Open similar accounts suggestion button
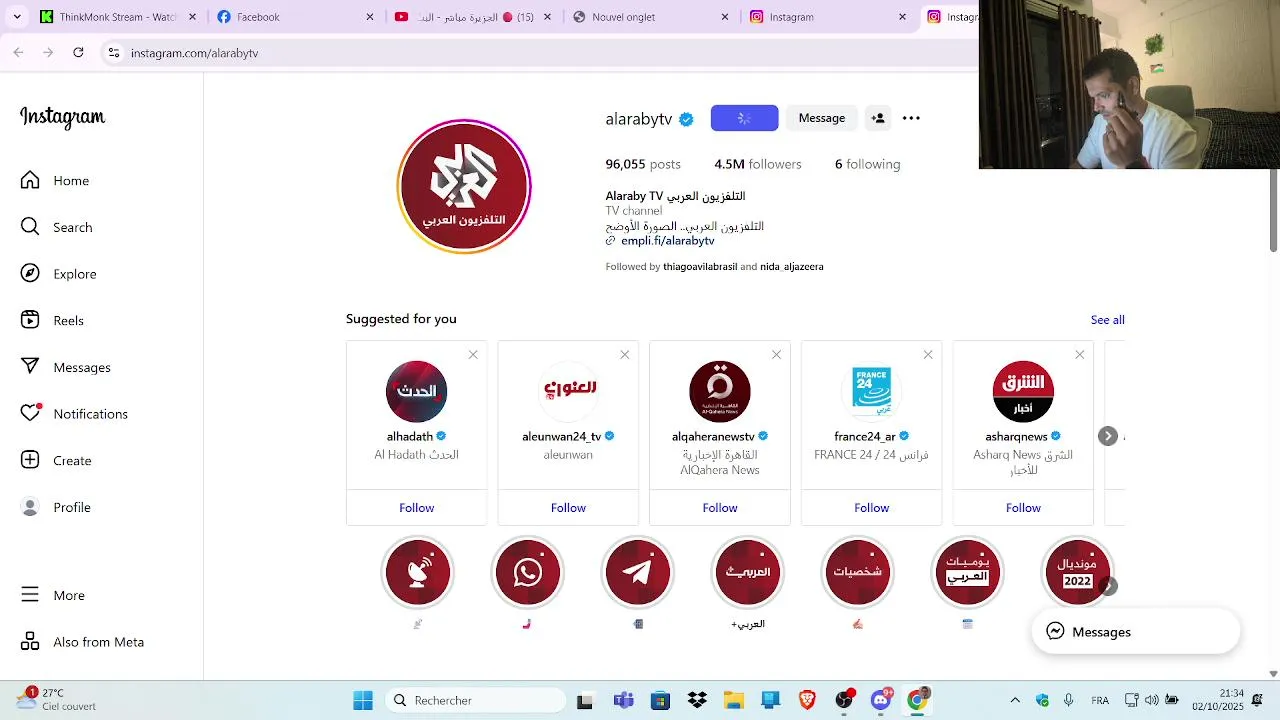 click(x=878, y=118)
